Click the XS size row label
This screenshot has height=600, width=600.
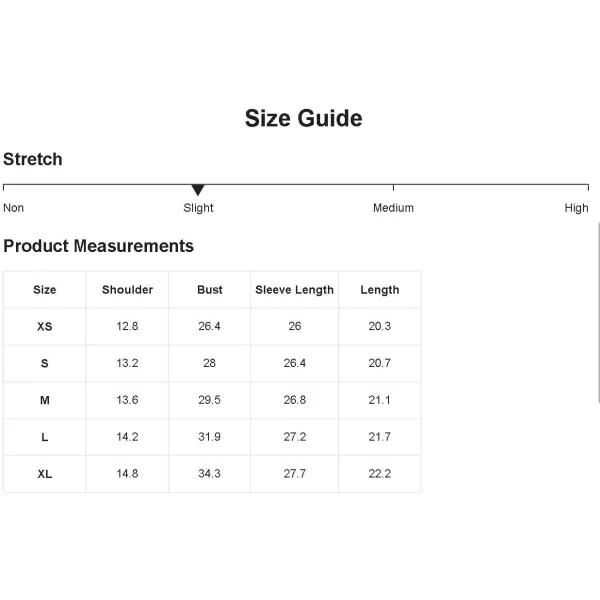45,326
